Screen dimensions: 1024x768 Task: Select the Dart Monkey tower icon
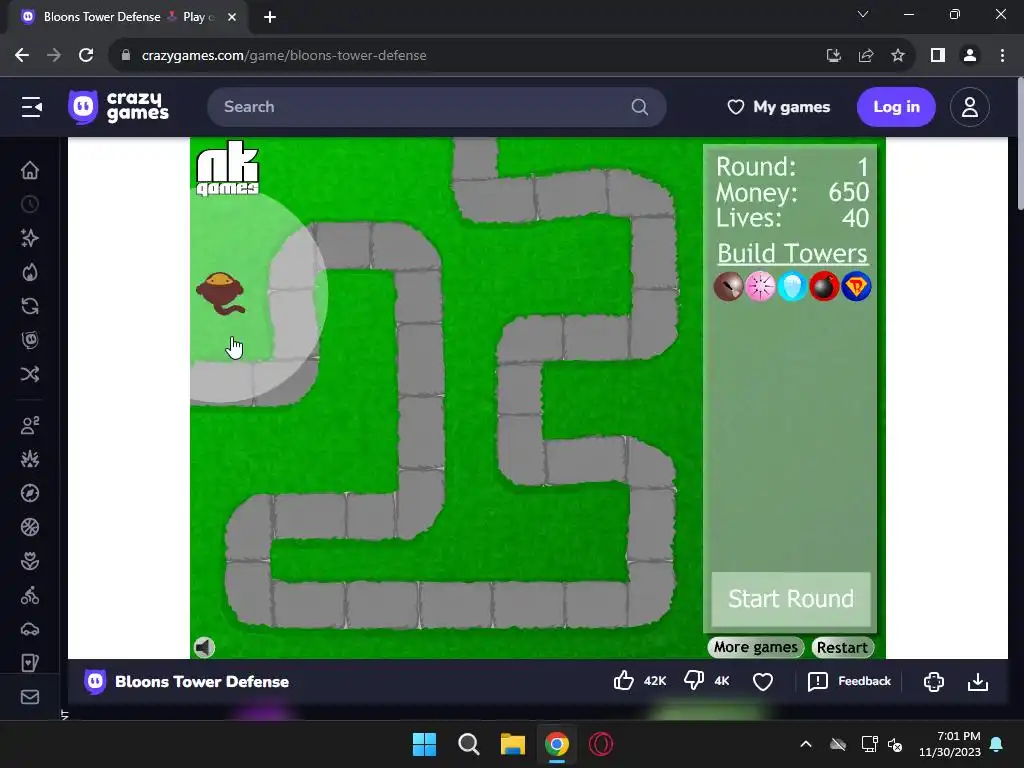[x=728, y=286]
